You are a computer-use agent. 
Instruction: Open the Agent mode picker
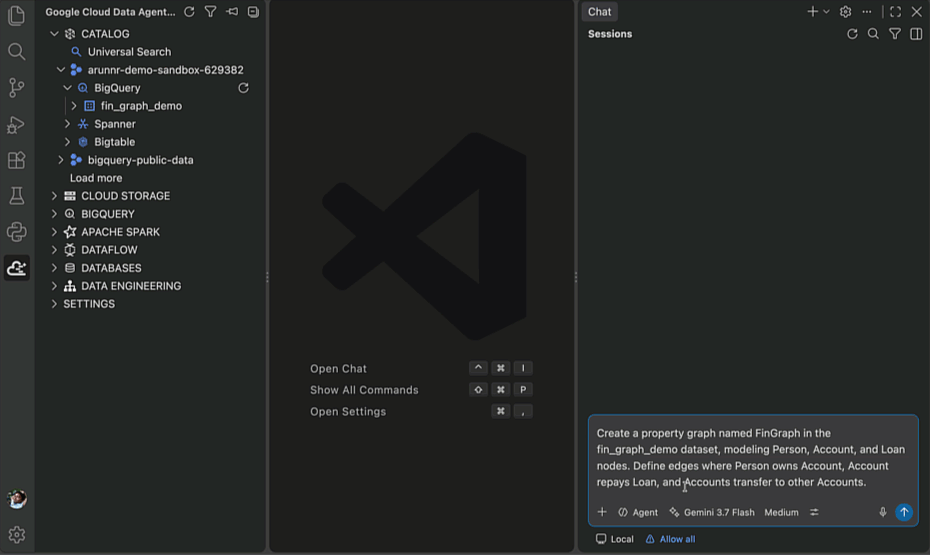(x=638, y=512)
